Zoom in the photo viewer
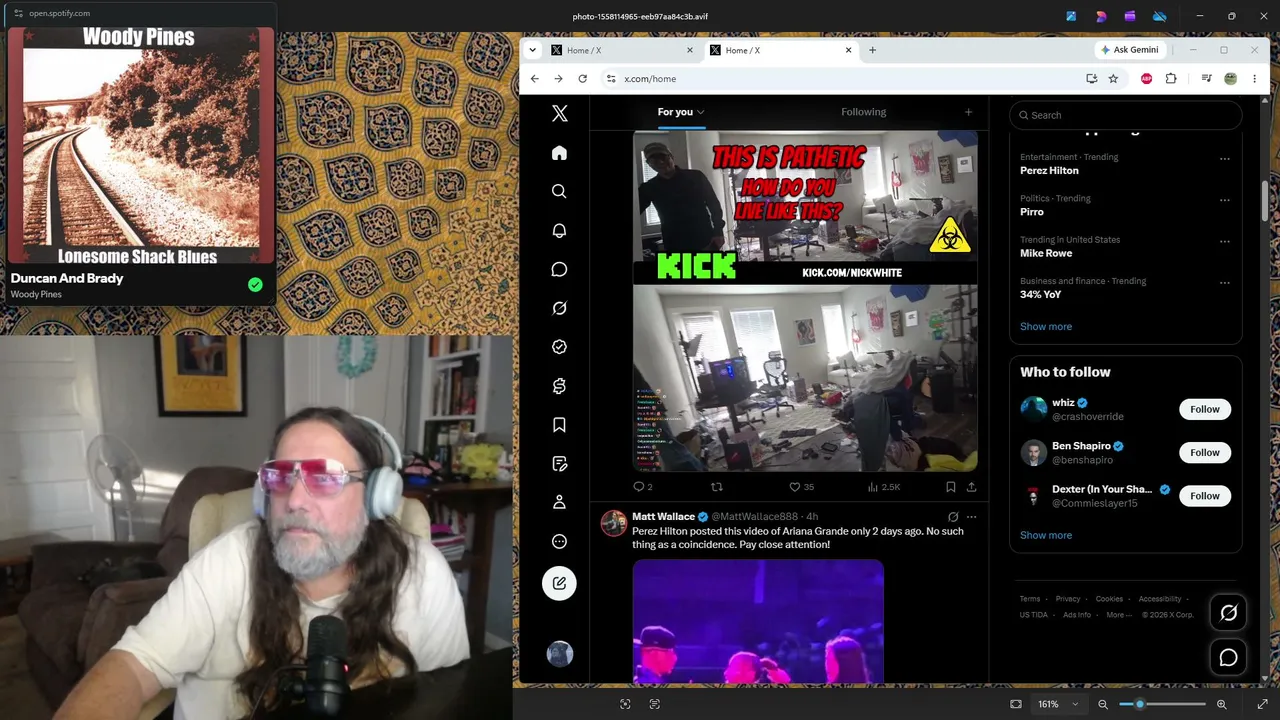Viewport: 1280px width, 720px height. coord(1221,704)
